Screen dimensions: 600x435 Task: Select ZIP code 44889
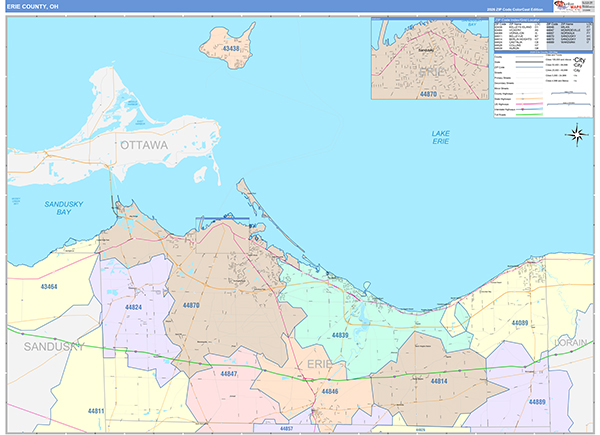pos(537,402)
